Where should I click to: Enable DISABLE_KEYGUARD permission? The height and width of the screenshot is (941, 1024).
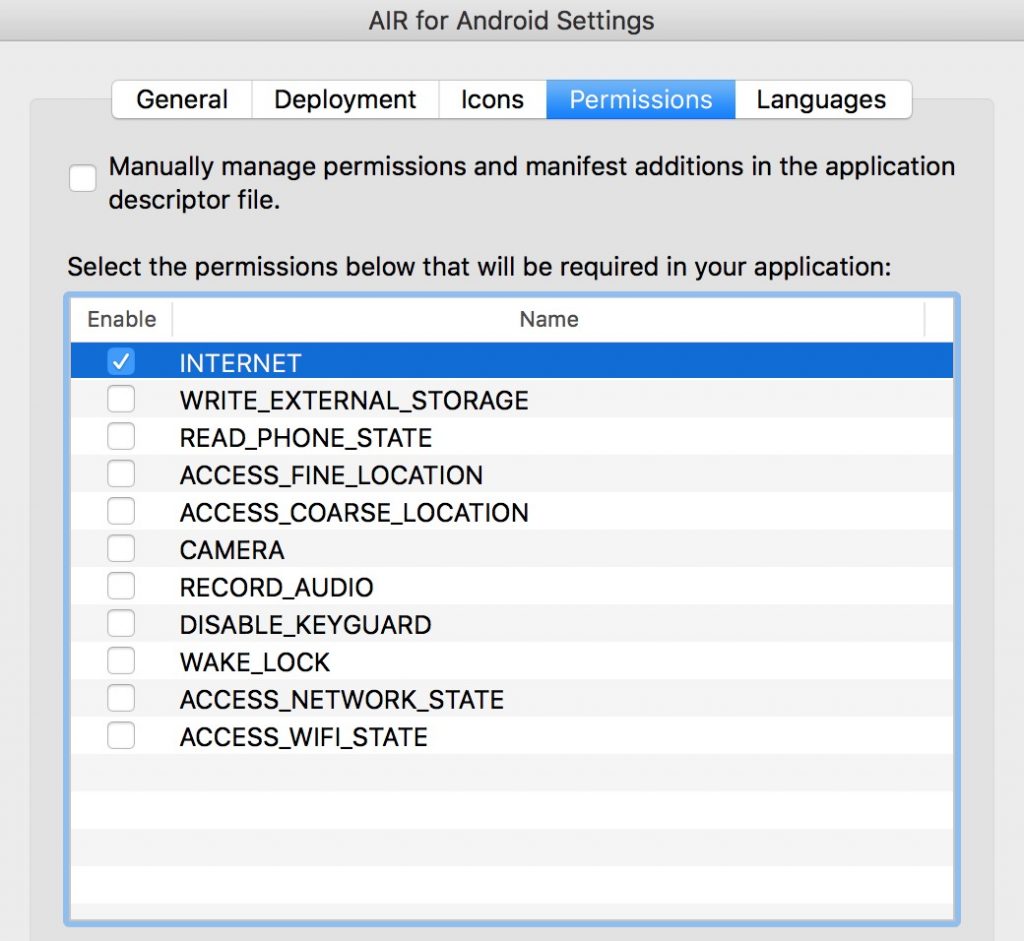point(121,623)
